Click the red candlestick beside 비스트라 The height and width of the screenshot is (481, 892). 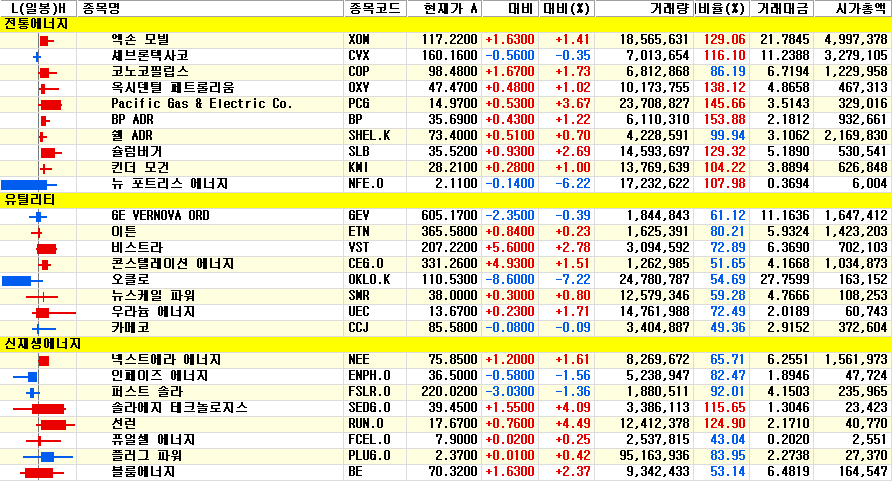click(x=46, y=248)
